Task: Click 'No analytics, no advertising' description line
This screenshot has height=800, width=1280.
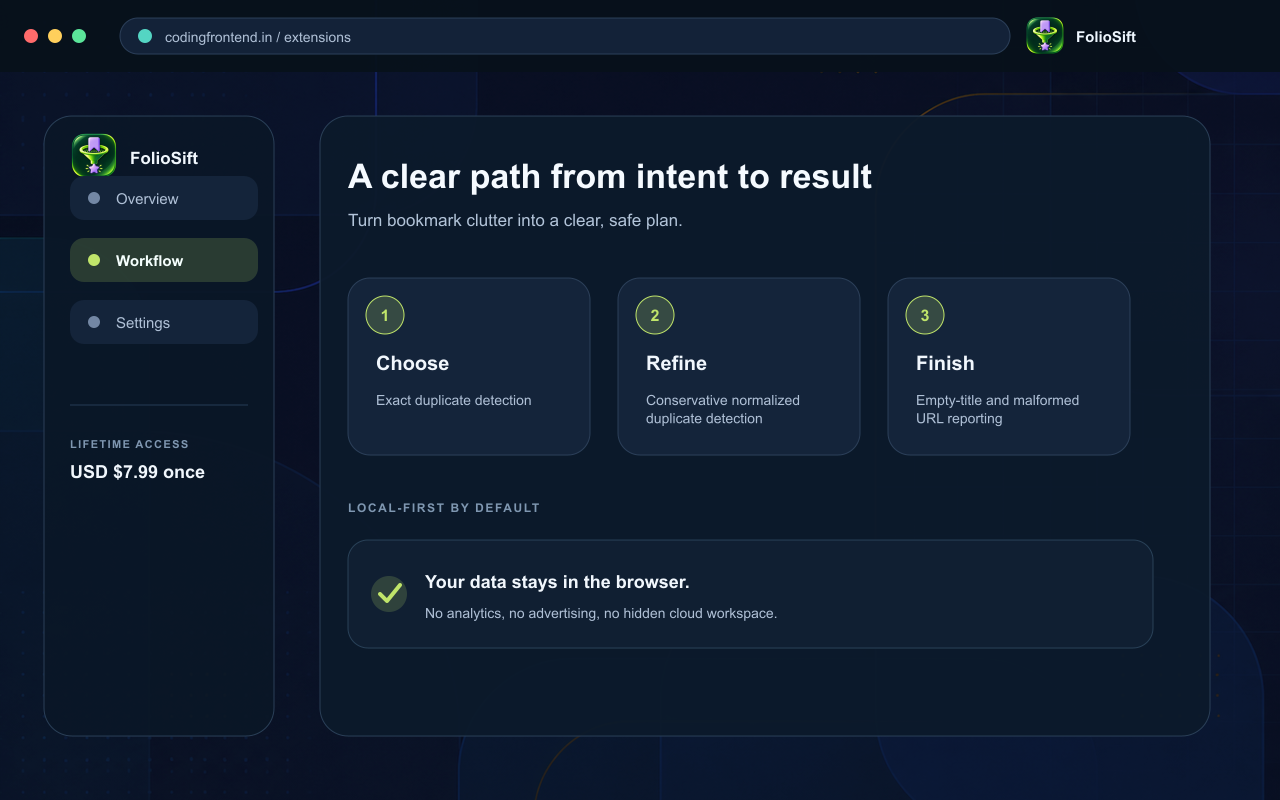Action: click(x=601, y=613)
